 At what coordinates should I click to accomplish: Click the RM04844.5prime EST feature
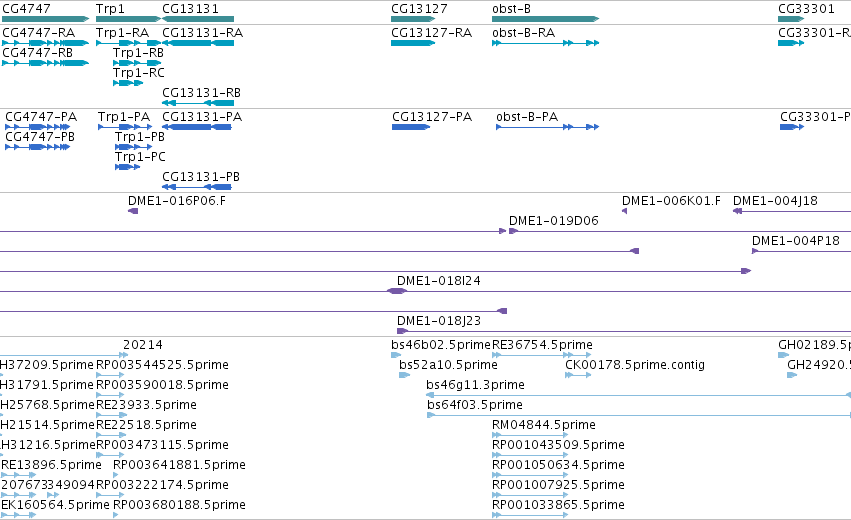coord(530,435)
